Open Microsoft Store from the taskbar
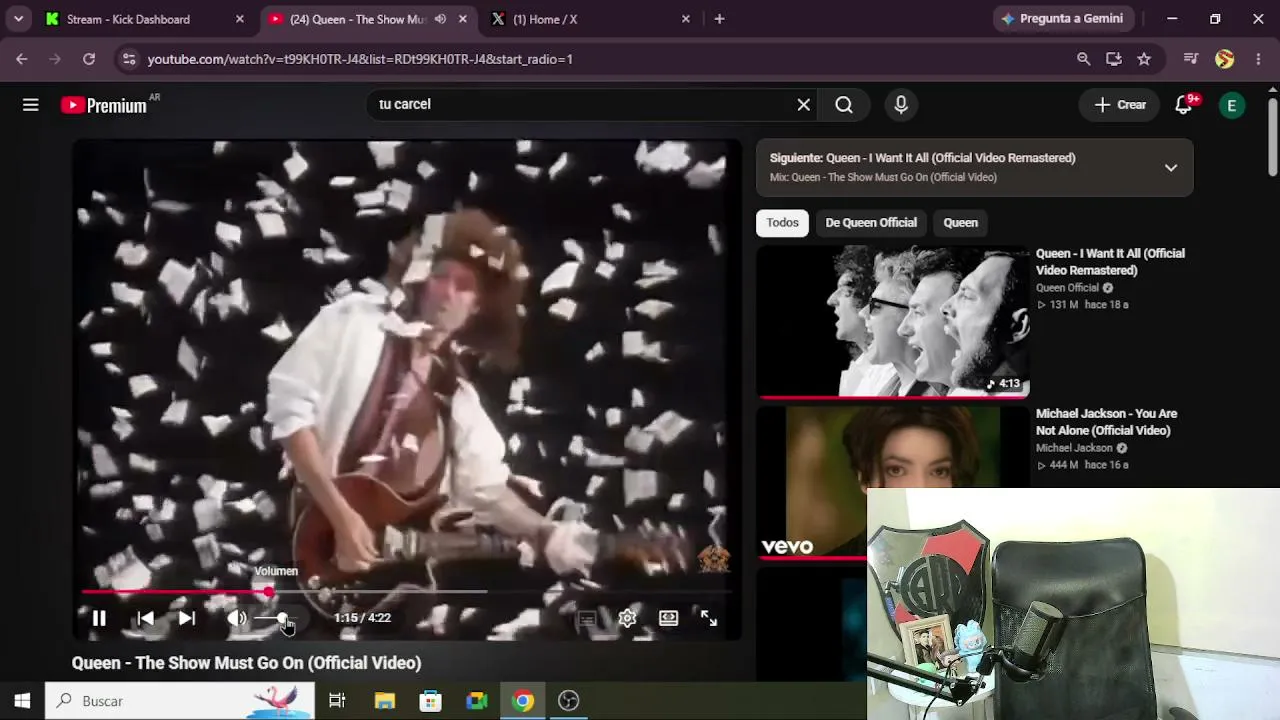Screen dimensions: 1280x720 tap(430, 701)
